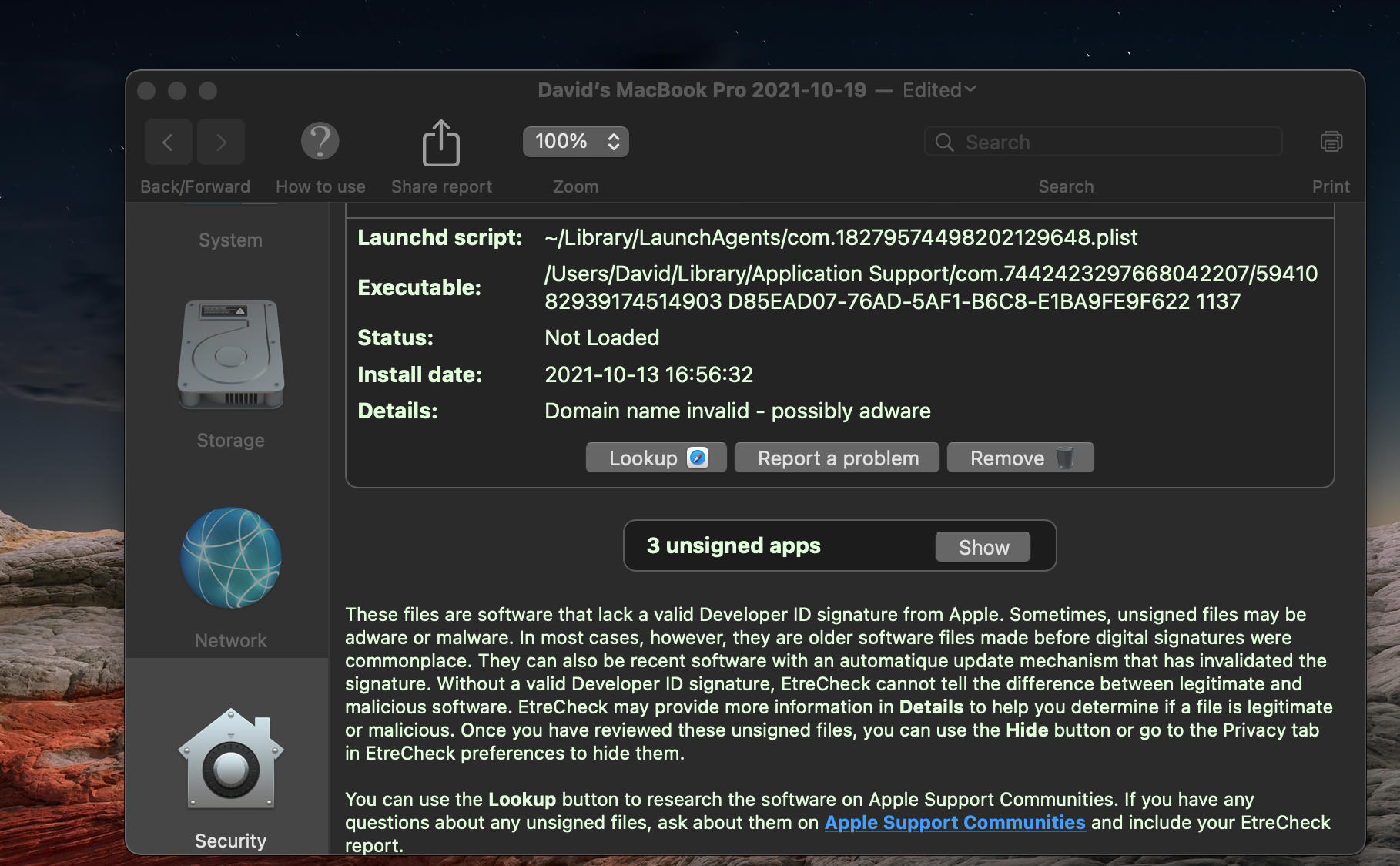Open the How to use help icon
This screenshot has width=1400, height=866.
click(x=320, y=142)
